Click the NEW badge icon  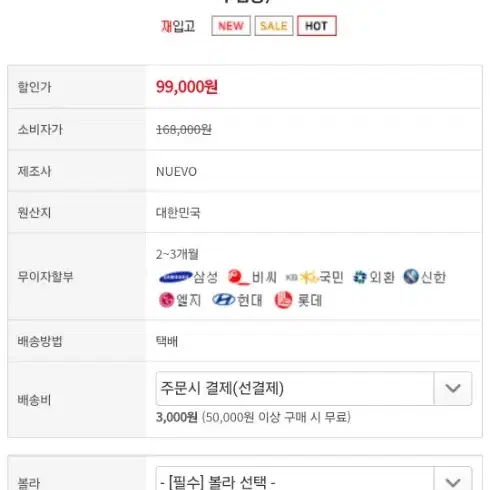tap(231, 26)
